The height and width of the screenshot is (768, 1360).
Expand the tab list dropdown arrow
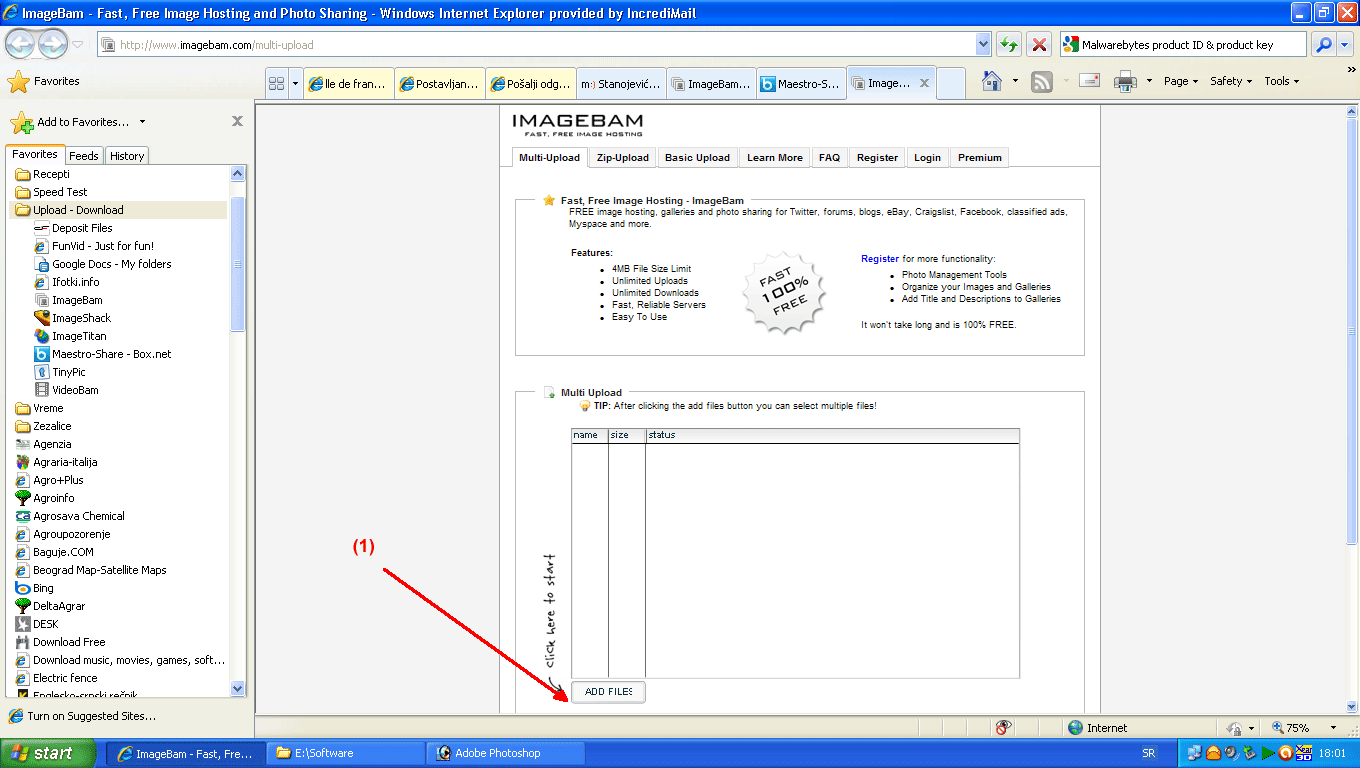coord(295,84)
